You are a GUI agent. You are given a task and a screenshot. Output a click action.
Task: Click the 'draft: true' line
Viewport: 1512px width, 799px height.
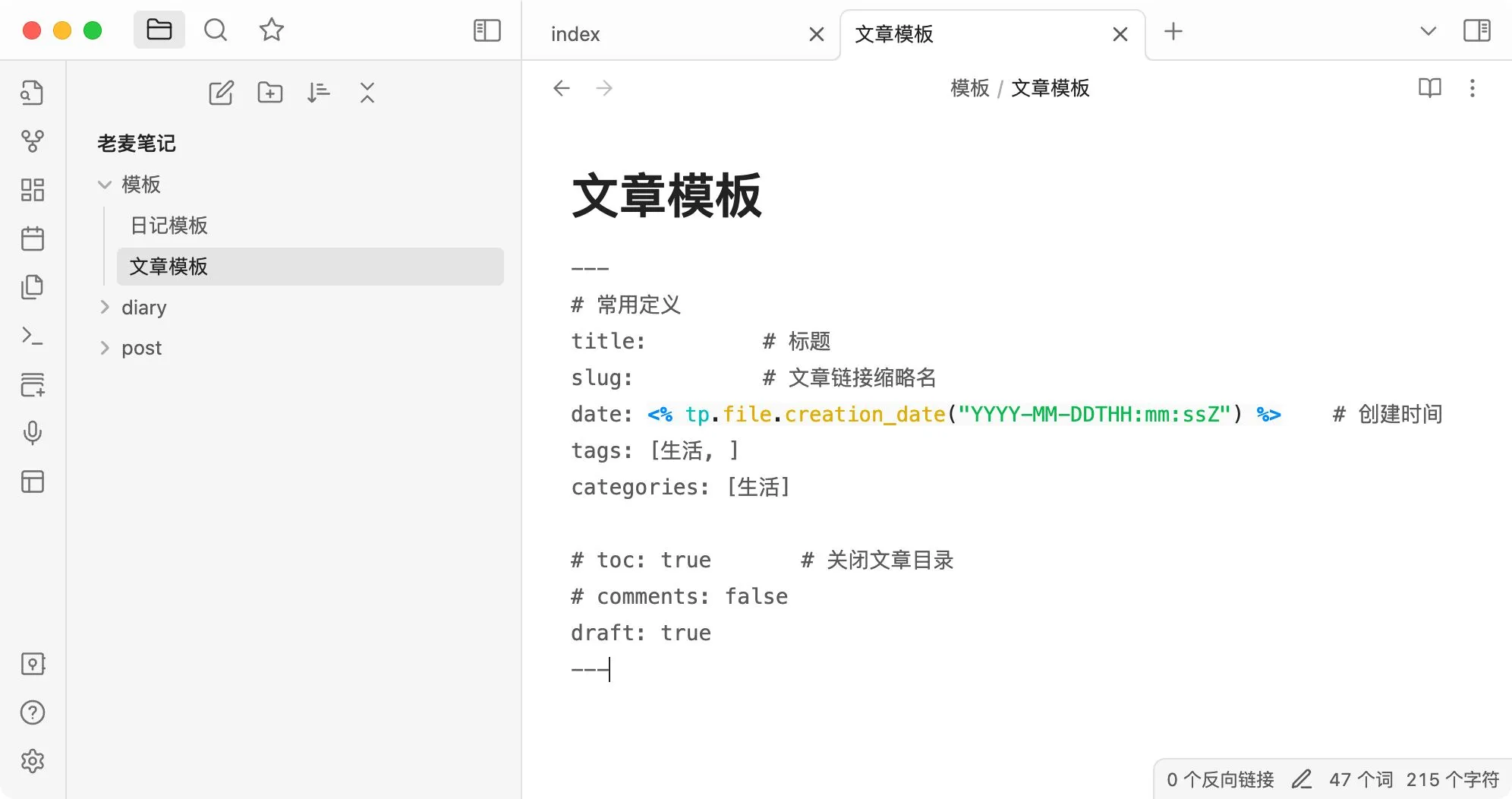point(641,633)
